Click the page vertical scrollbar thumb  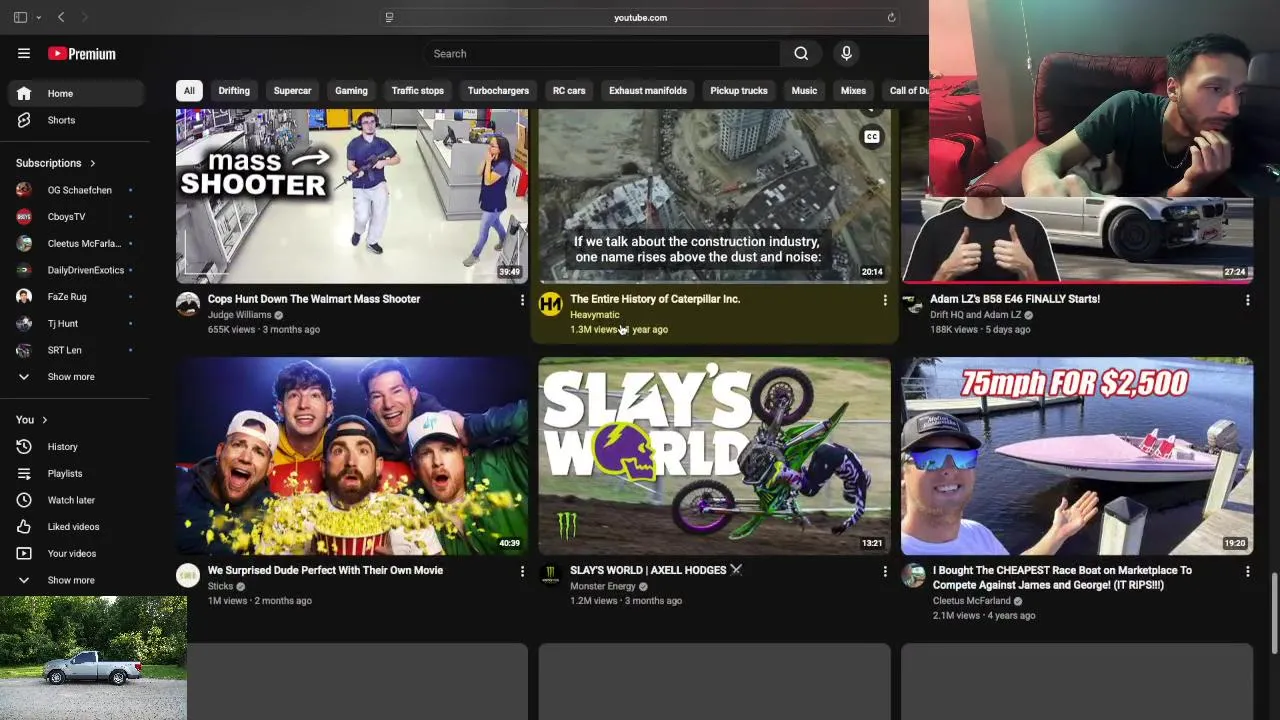click(1274, 613)
